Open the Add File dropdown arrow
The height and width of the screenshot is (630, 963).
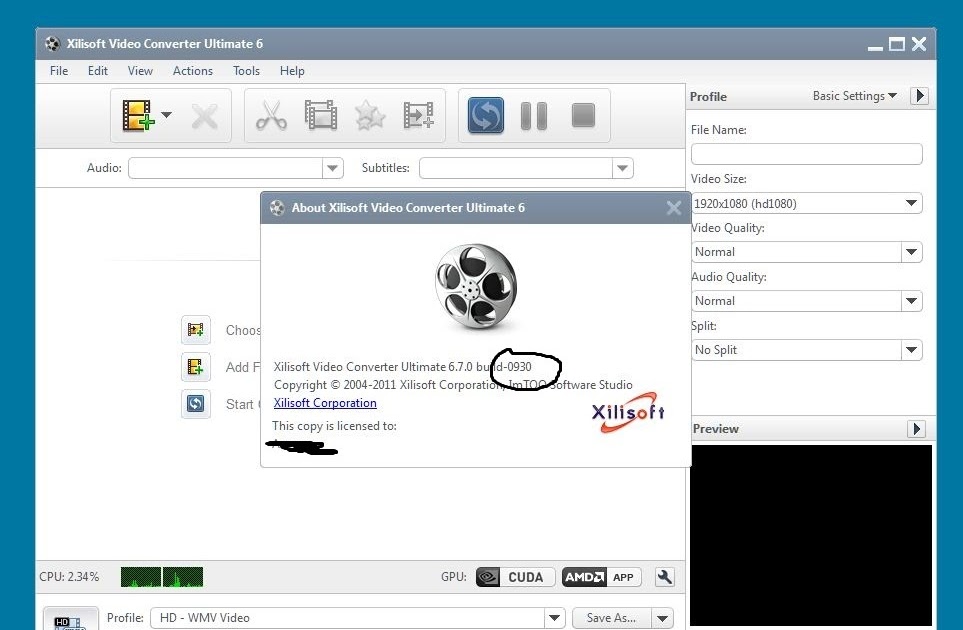[x=166, y=115]
